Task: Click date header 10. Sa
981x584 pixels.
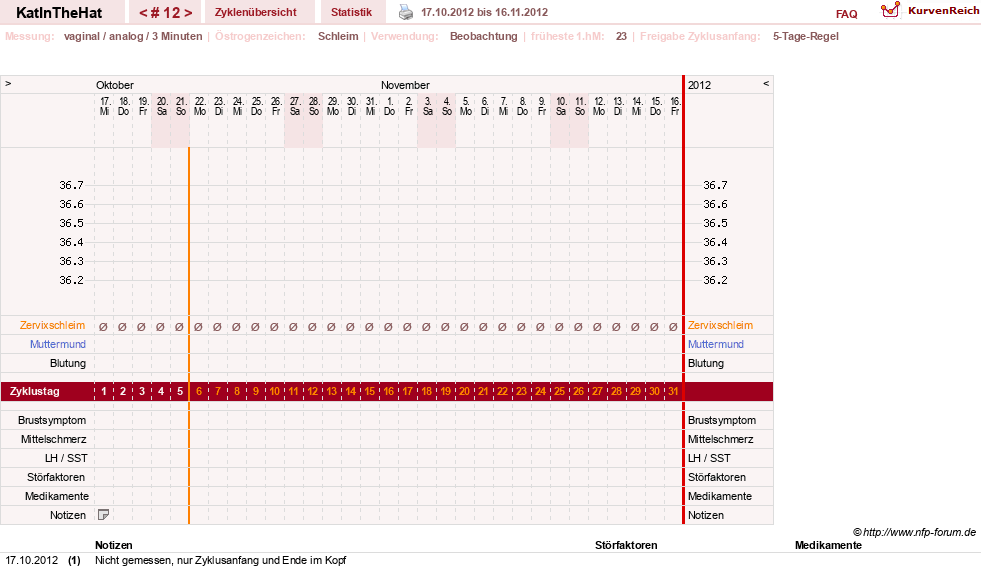Action: 561,106
